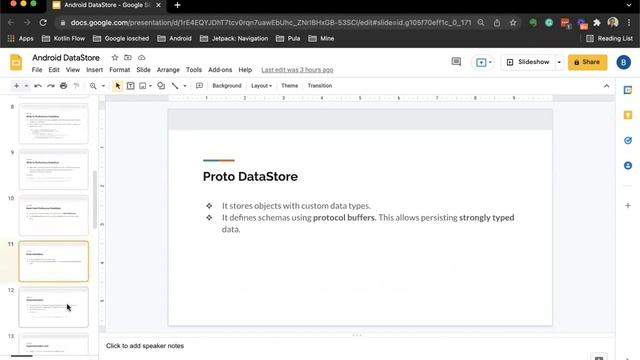The height and width of the screenshot is (360, 640).
Task: Open the comment history icon
Action: [x=456, y=62]
